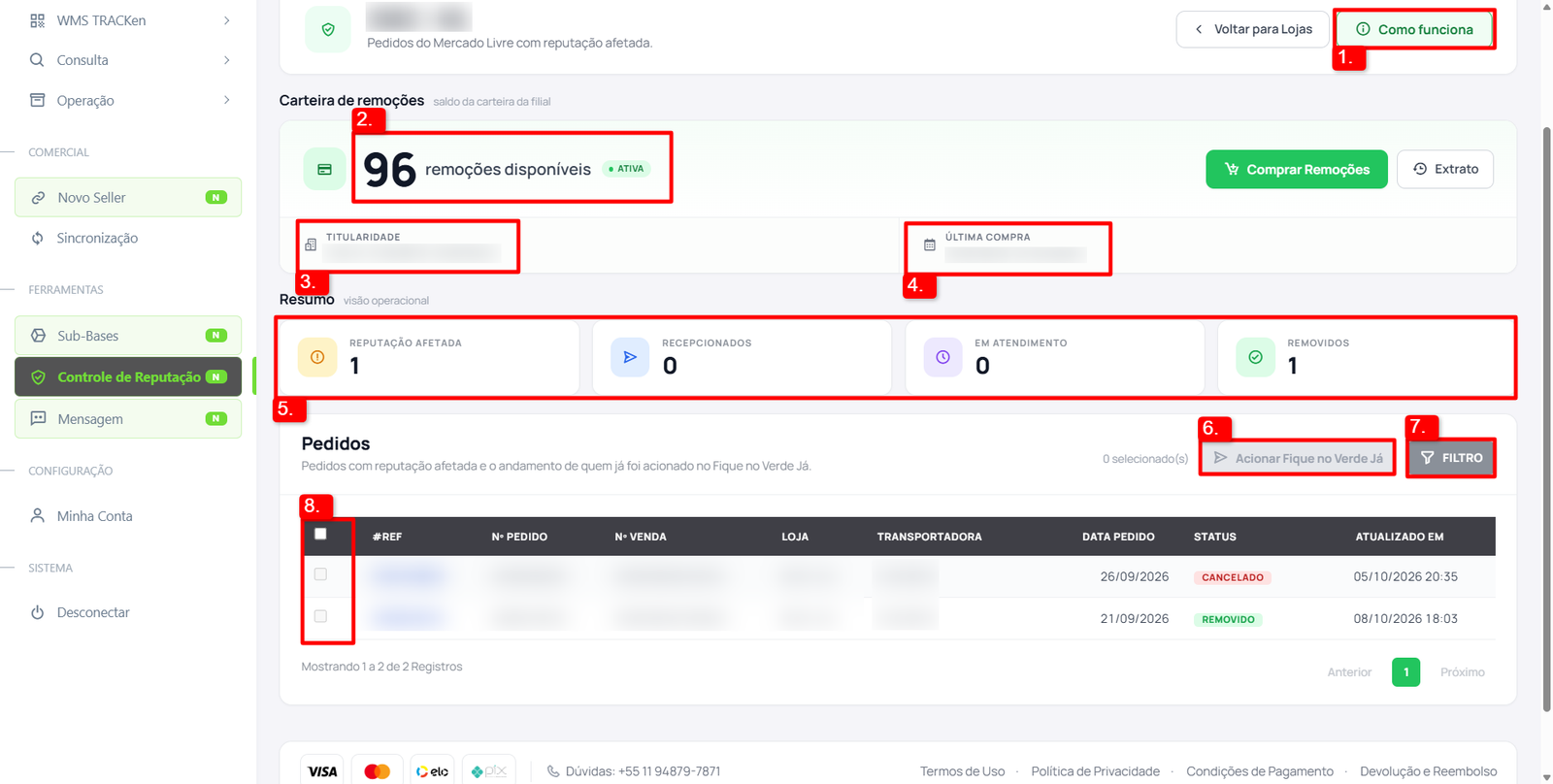Click the Comprar Remoções button
Viewport: 1553px width, 784px height.
[x=1297, y=170]
